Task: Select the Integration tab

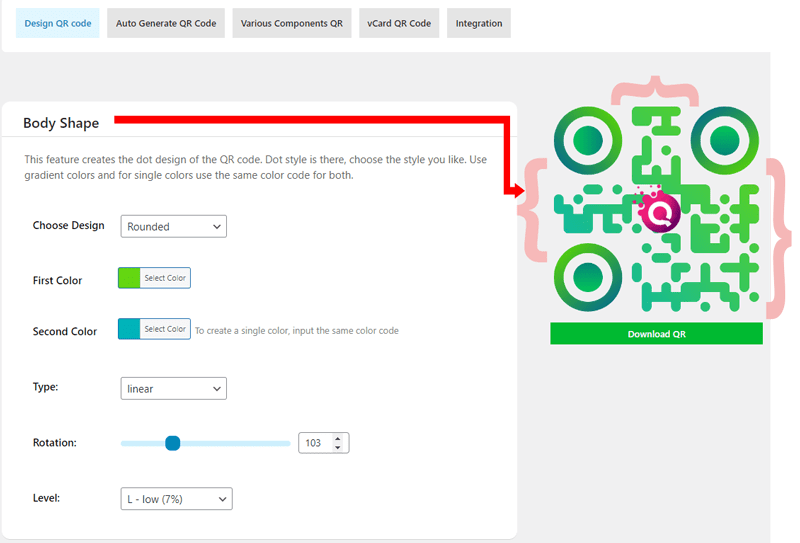Action: tap(479, 23)
